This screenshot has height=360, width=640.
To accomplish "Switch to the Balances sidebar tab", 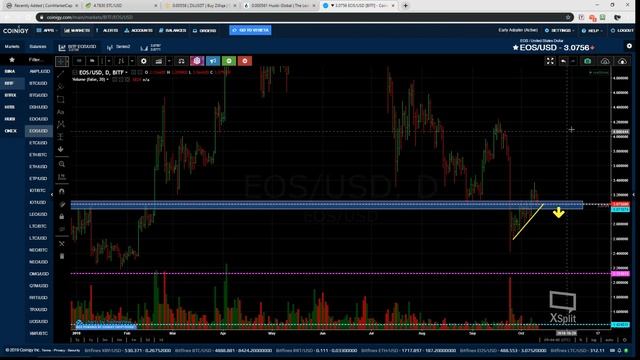I will point(38,47).
